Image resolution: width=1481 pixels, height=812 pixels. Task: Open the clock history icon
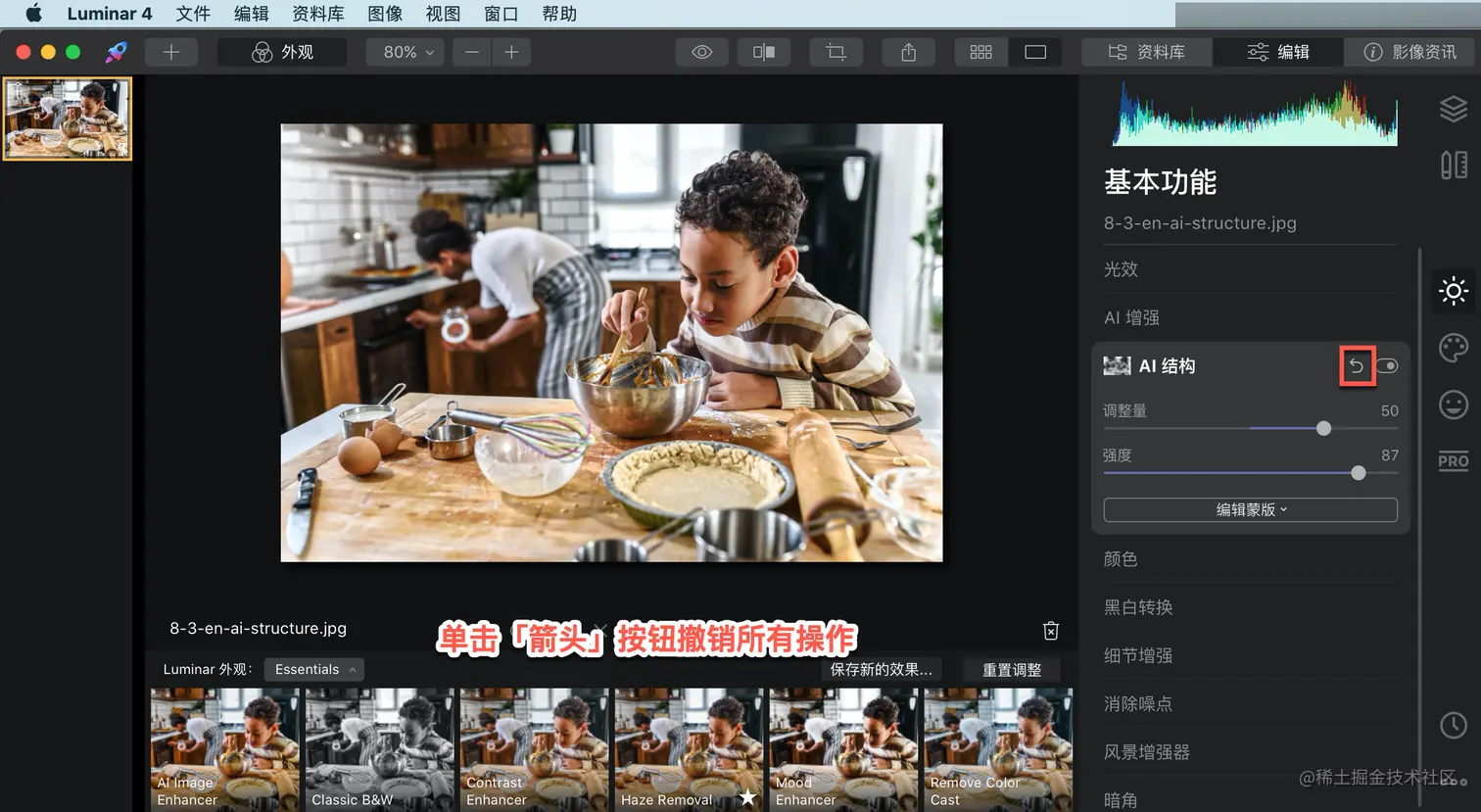pos(1454,725)
